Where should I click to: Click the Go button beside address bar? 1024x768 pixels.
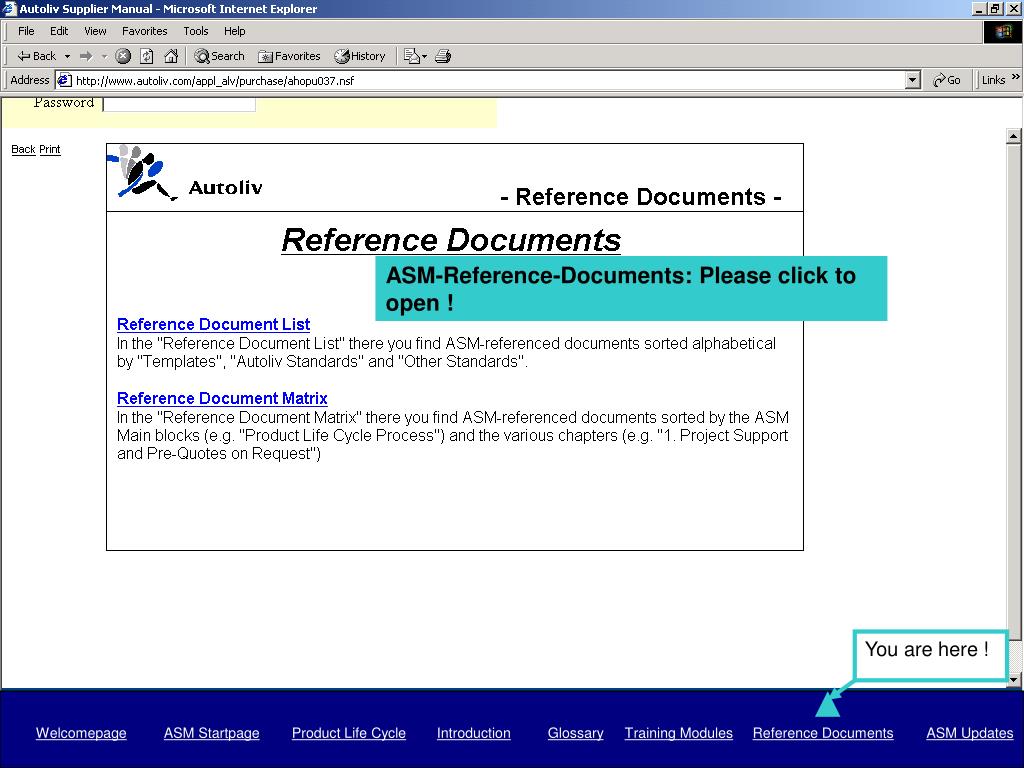tap(947, 80)
